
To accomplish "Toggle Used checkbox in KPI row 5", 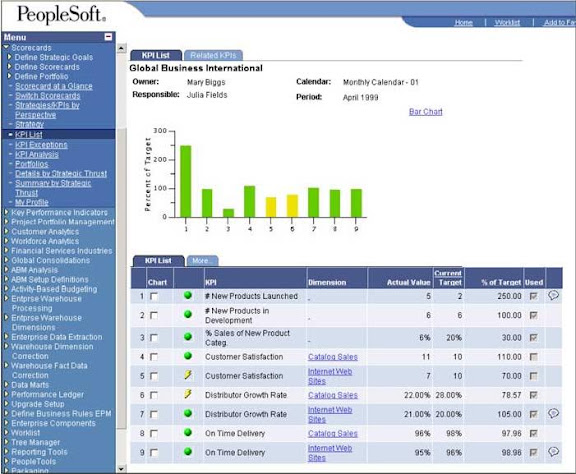I will pyautogui.click(x=533, y=376).
